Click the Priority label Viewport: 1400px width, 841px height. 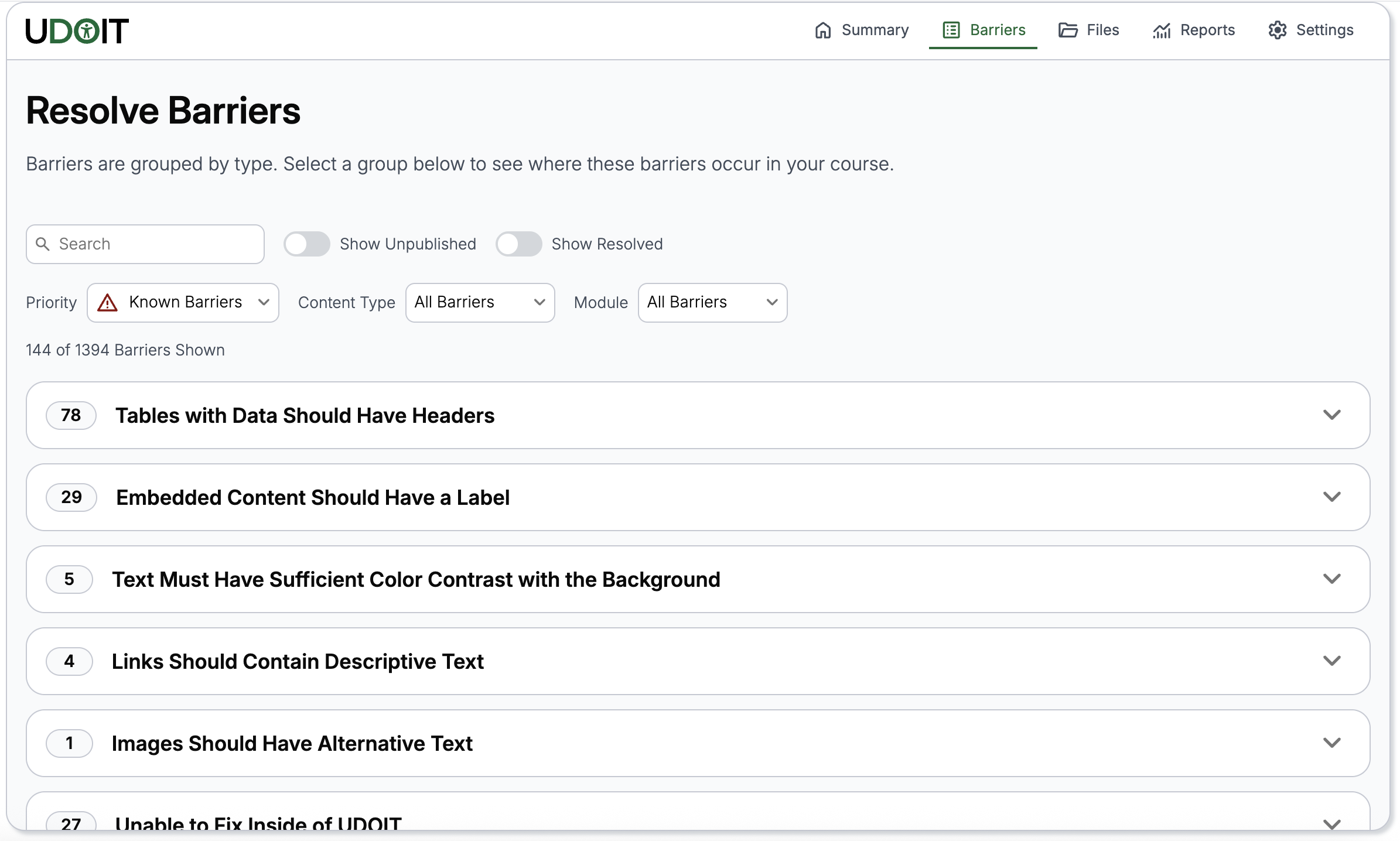(x=51, y=302)
